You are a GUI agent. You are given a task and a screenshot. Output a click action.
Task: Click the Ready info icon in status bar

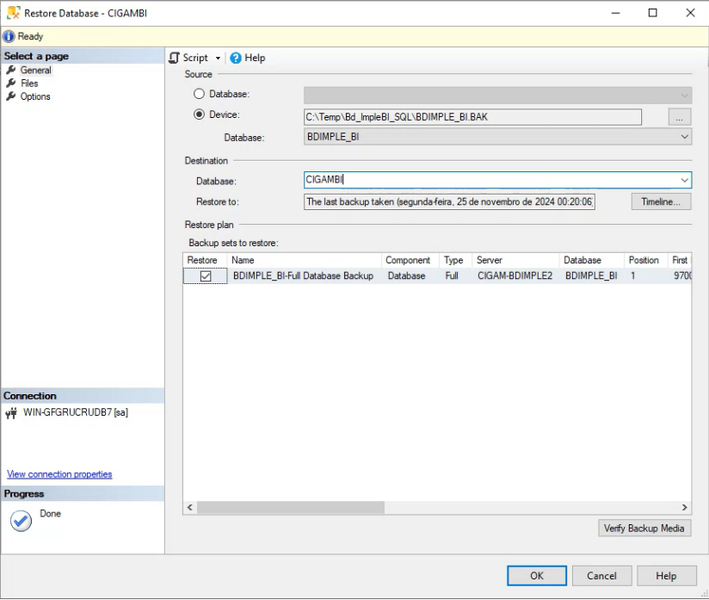9,36
